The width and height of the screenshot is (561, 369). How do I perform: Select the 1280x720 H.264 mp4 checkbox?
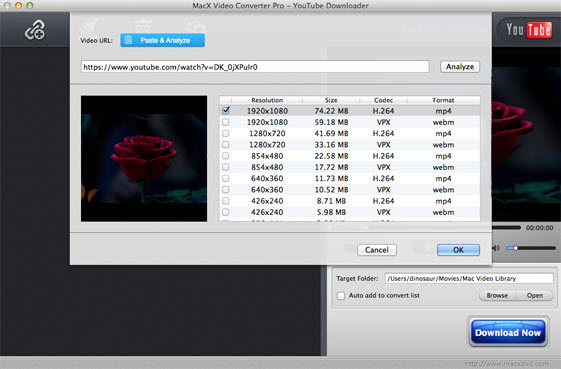pos(226,133)
